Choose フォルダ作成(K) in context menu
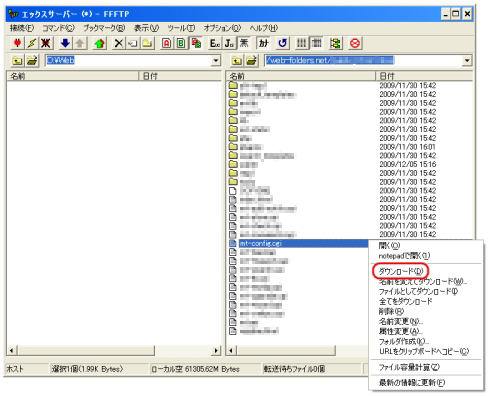Screen dimensions: 500x396 (426, 341)
